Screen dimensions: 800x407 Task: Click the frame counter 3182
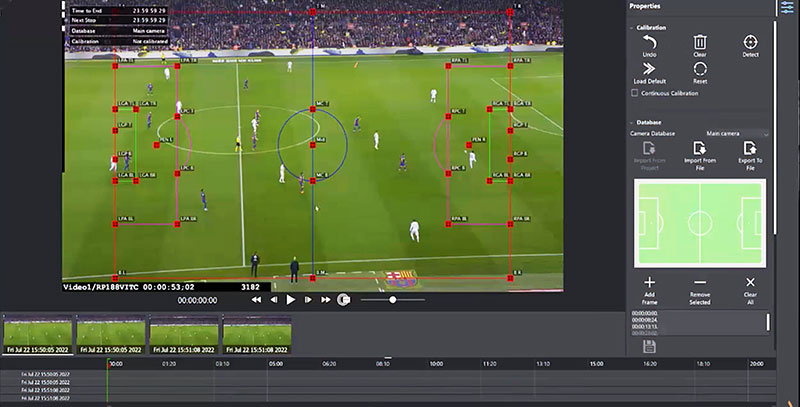click(x=251, y=287)
